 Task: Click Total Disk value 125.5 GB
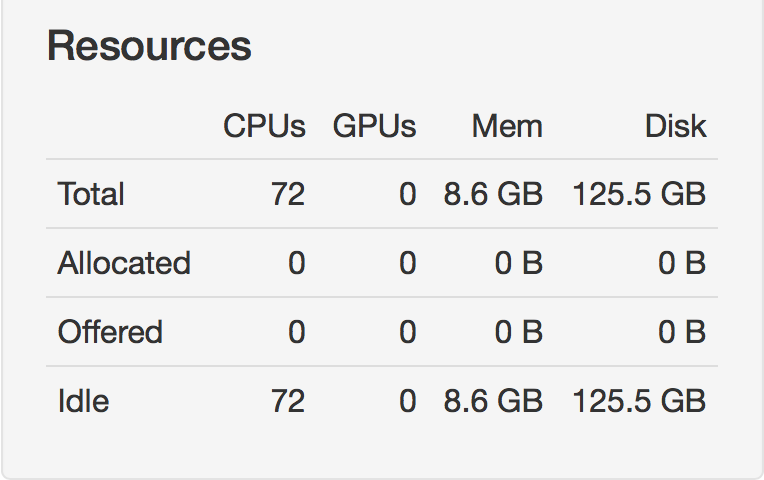pos(639,194)
